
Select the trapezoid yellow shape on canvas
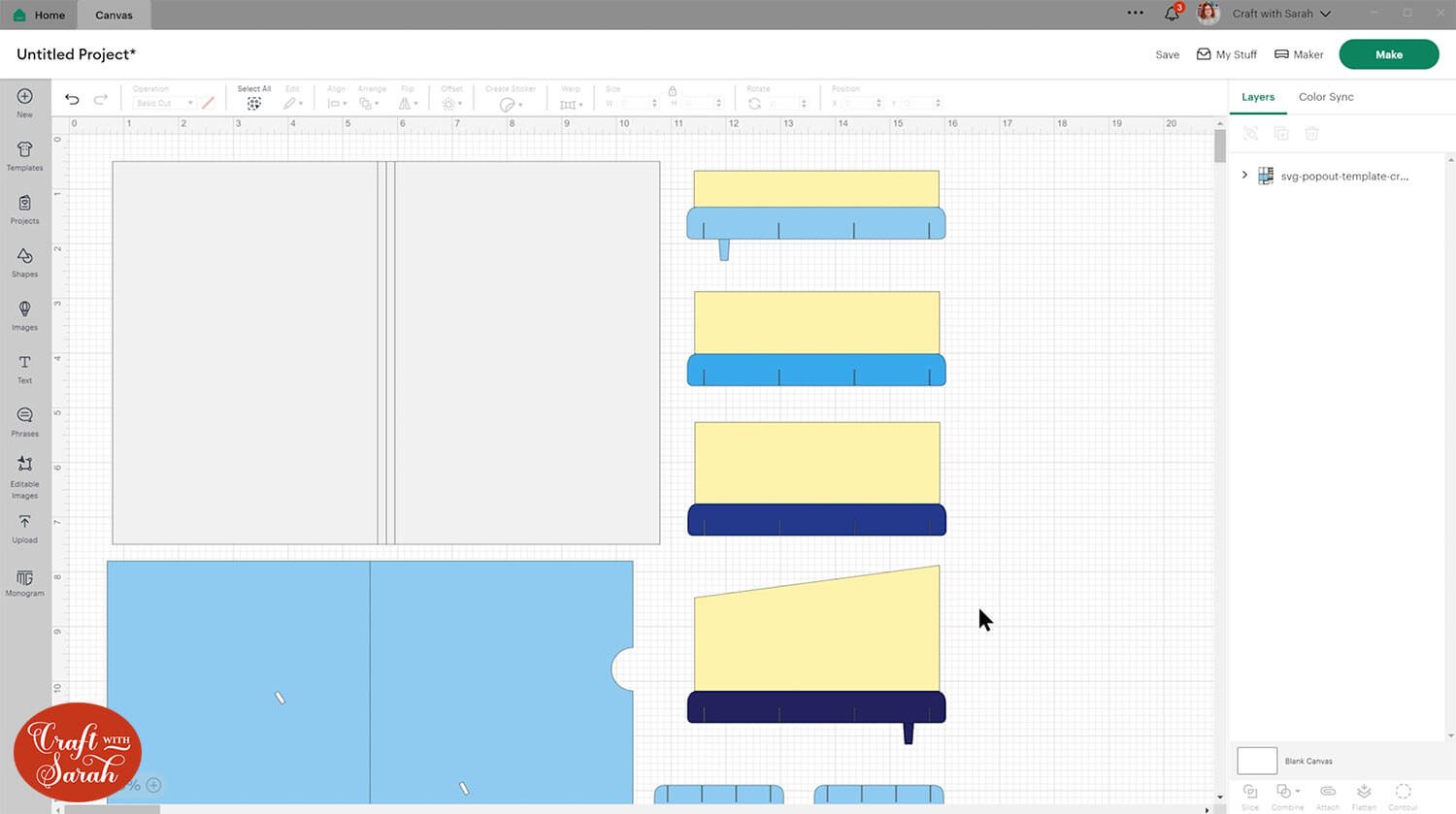(x=816, y=629)
